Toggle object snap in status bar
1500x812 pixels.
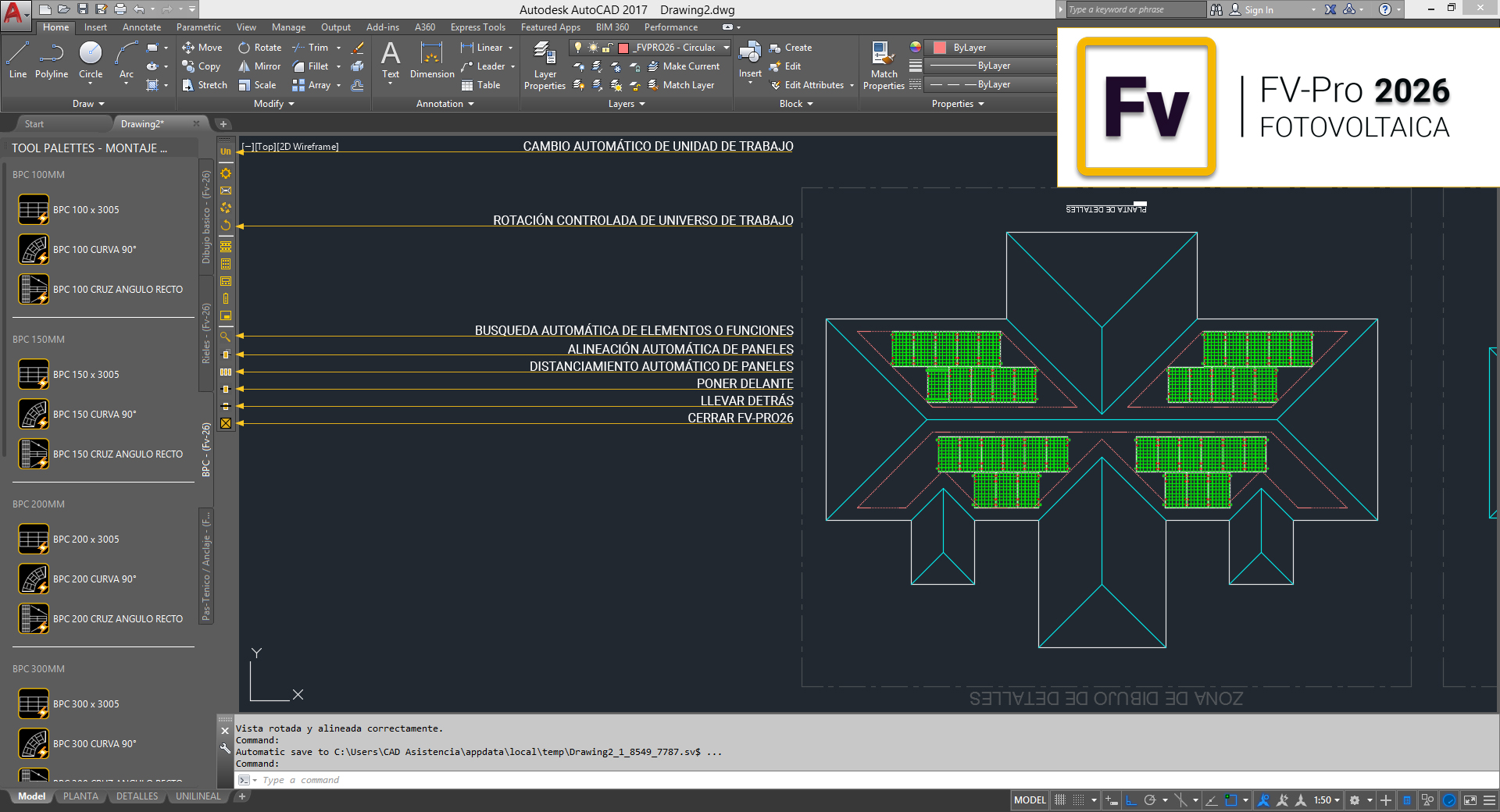click(1231, 800)
